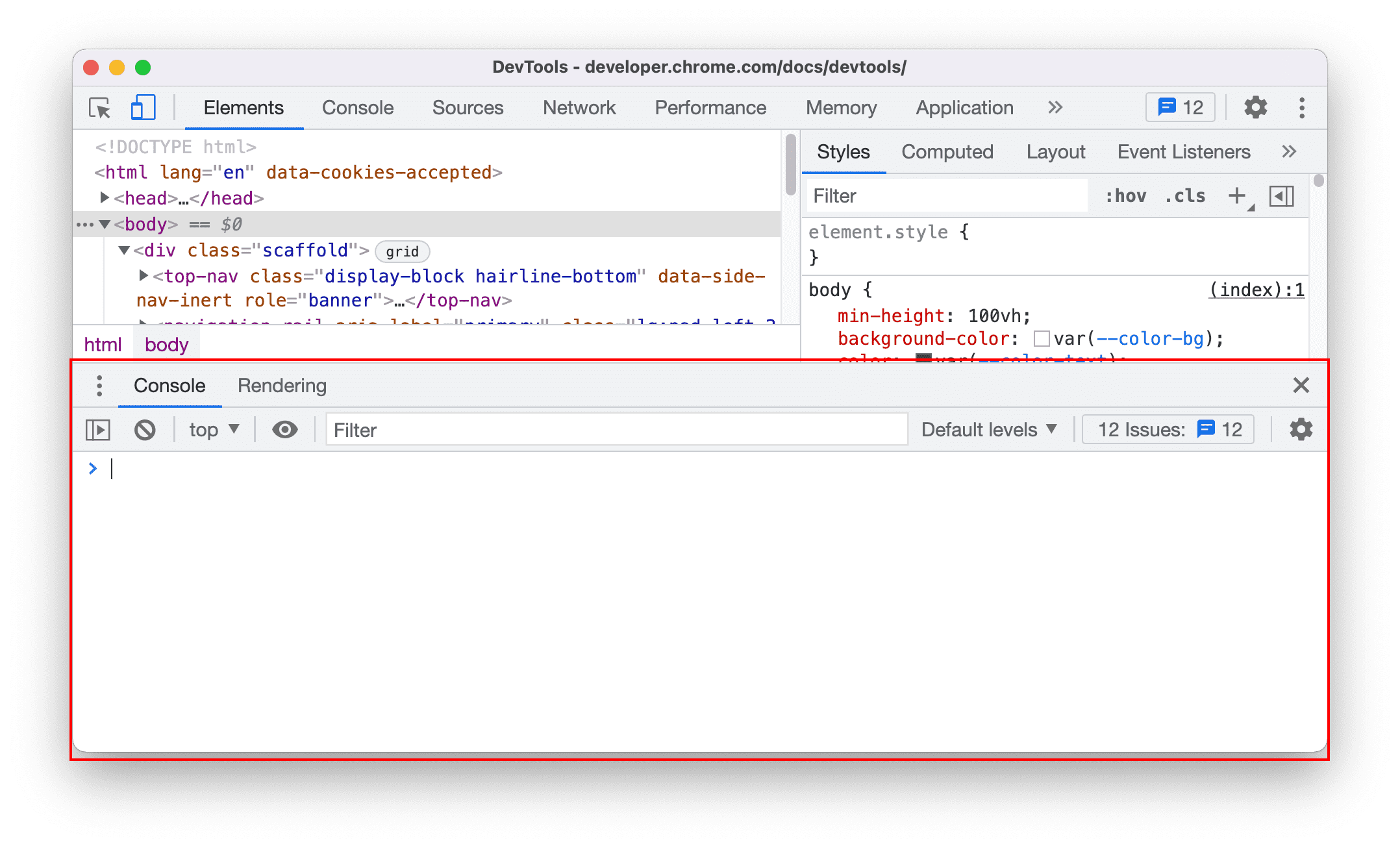Click the console settings gear icon
Screen dimensions: 1400x848
click(x=1300, y=430)
